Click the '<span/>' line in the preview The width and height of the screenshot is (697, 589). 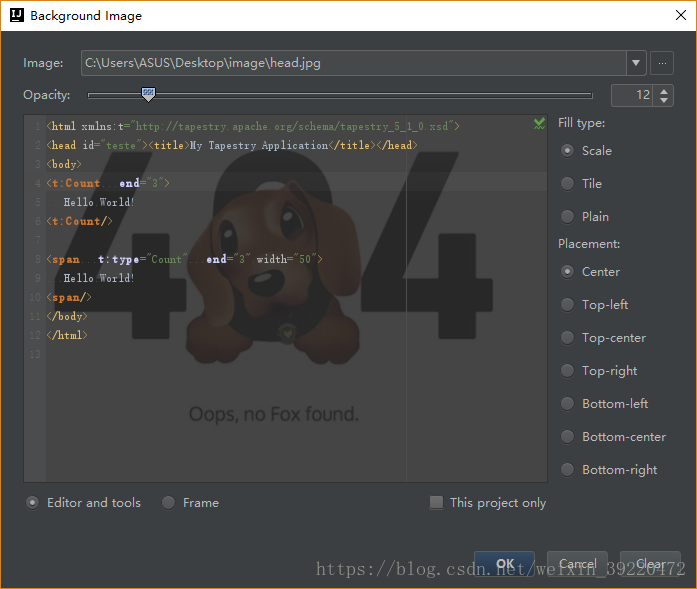point(69,297)
